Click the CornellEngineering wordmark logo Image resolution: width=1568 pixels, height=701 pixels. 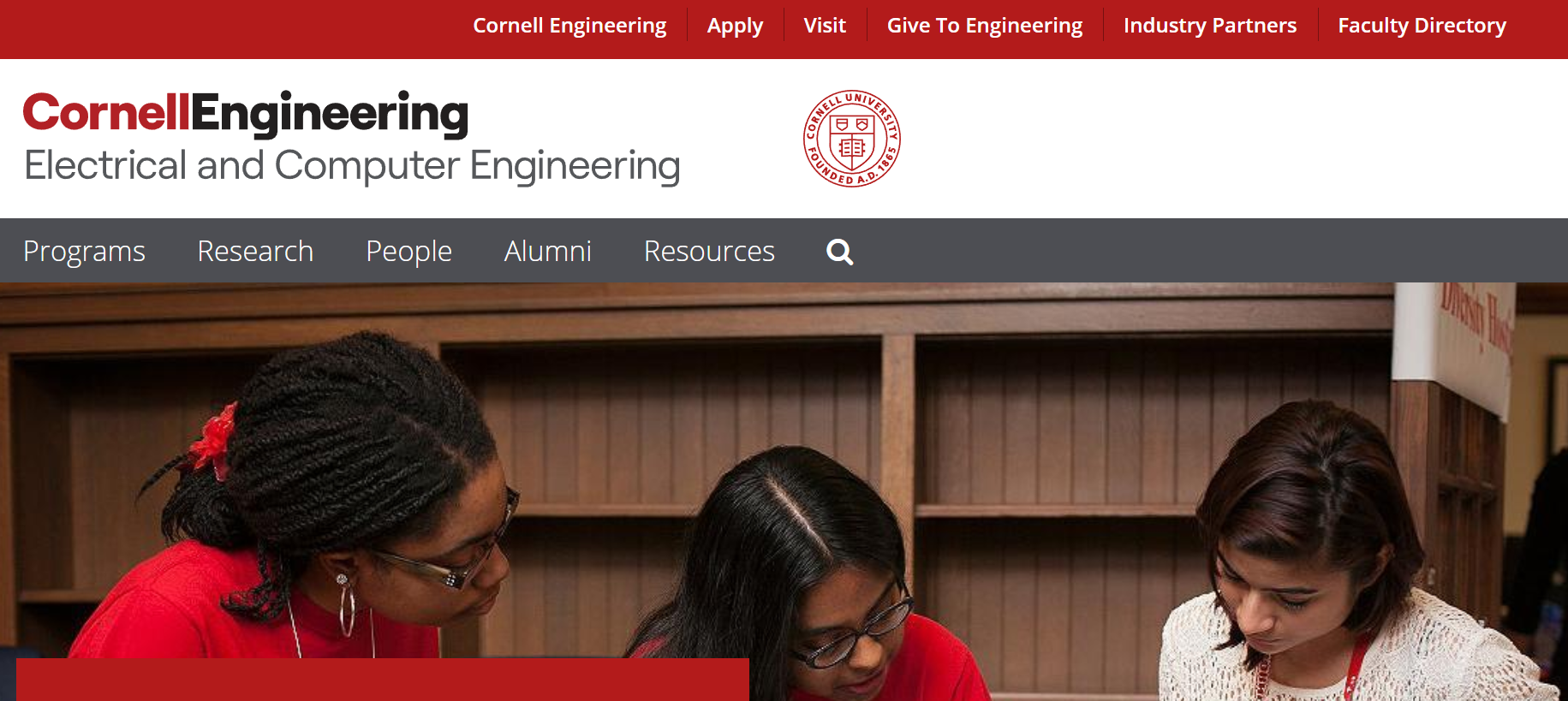[246, 114]
